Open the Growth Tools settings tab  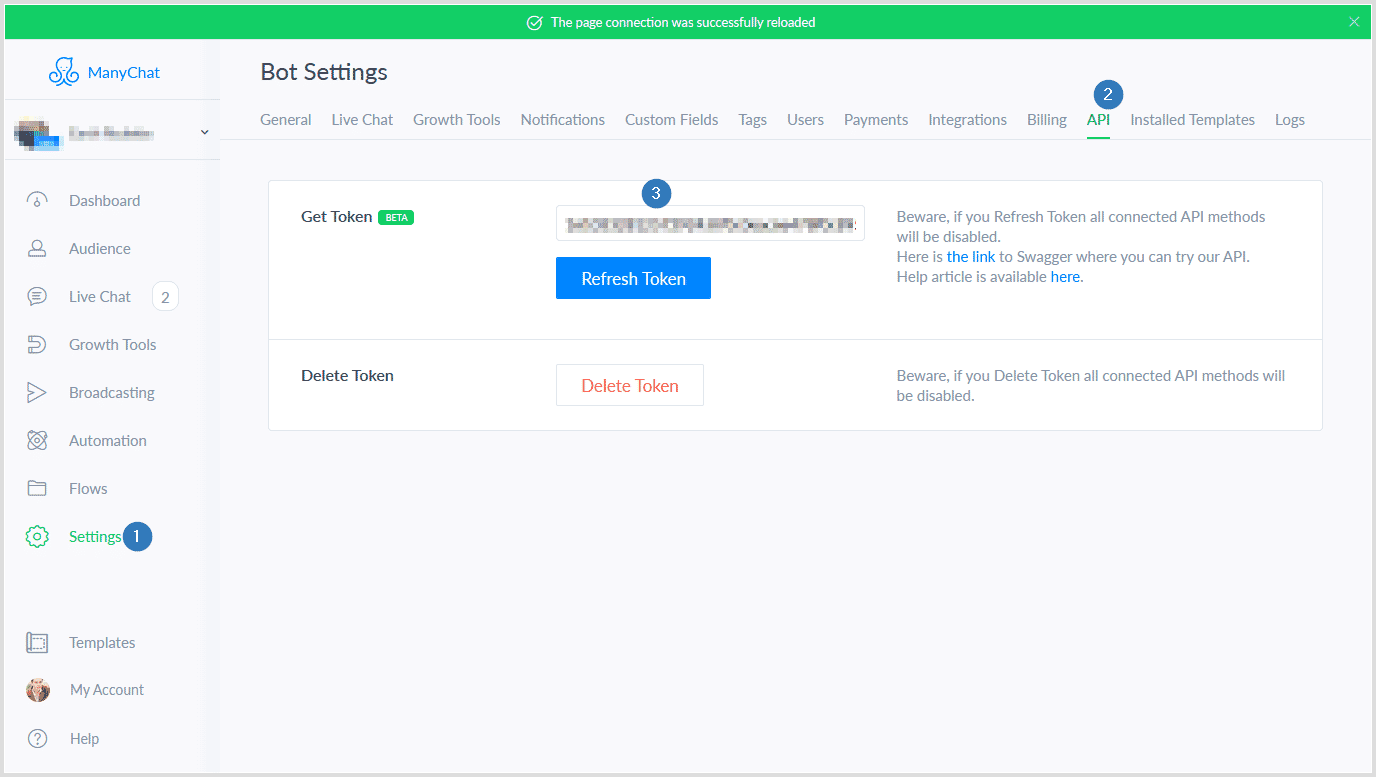point(457,119)
